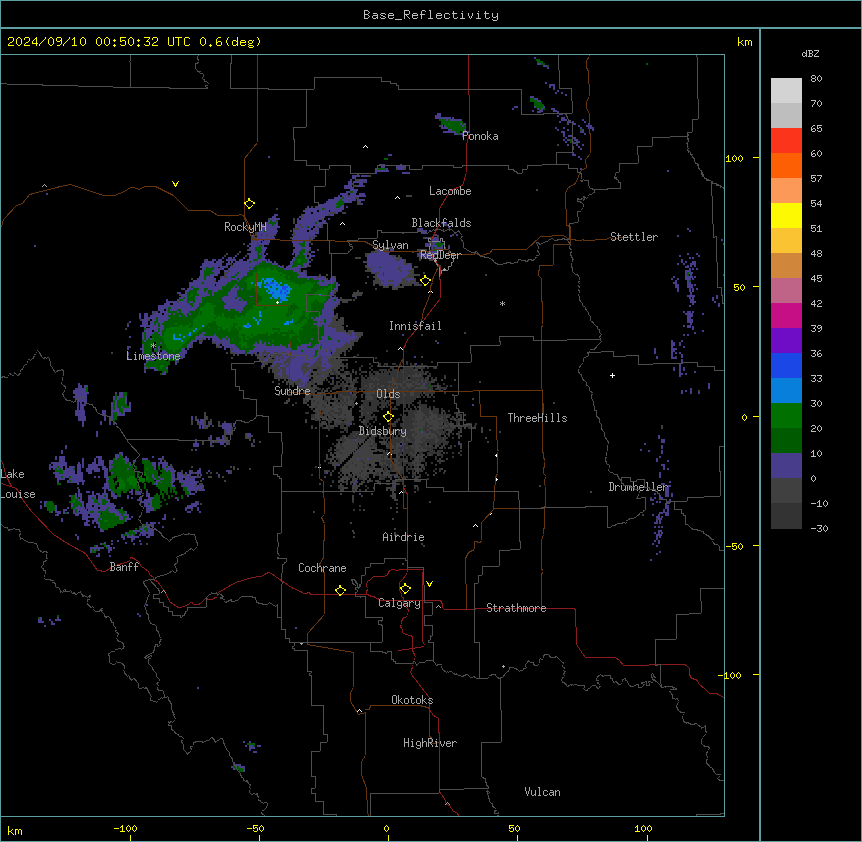Image resolution: width=862 pixels, height=842 pixels.
Task: Click the 80 value on dBZ legend
Action: click(x=816, y=79)
